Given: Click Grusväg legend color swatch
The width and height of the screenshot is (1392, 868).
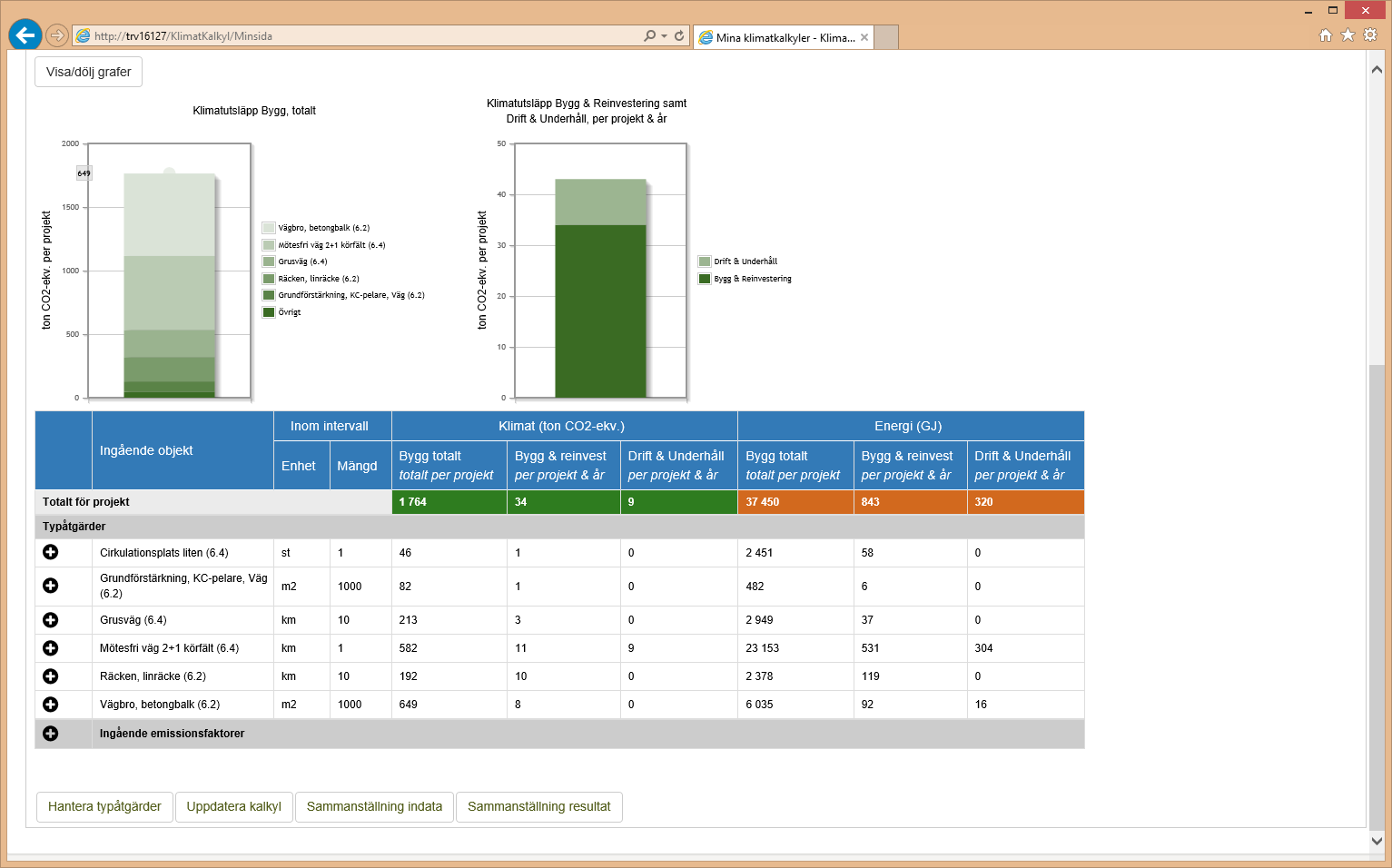Looking at the screenshot, I should [269, 261].
